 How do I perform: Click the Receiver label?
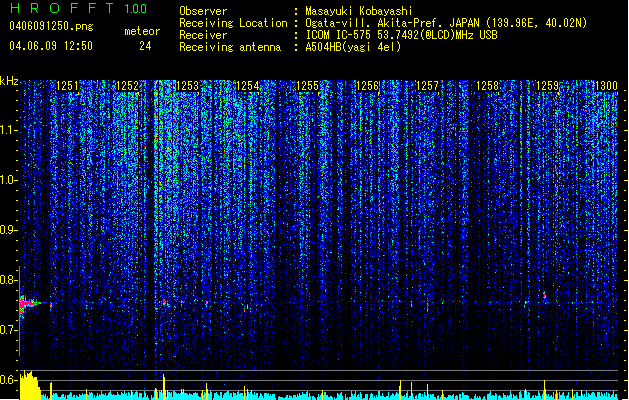click(203, 35)
